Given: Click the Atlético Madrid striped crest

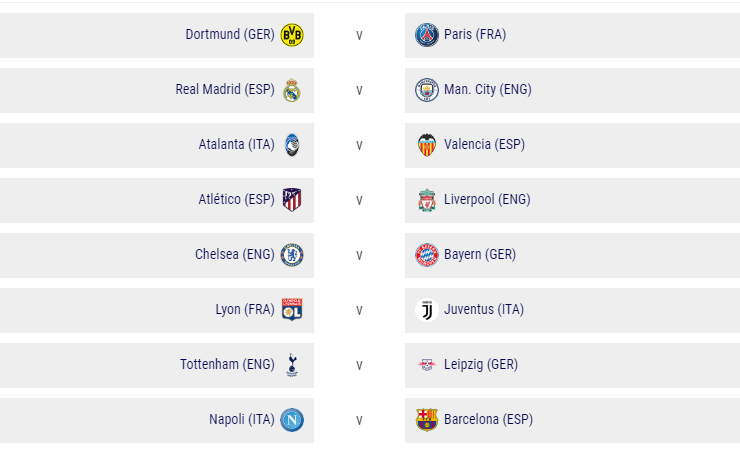Looking at the screenshot, I should (292, 200).
